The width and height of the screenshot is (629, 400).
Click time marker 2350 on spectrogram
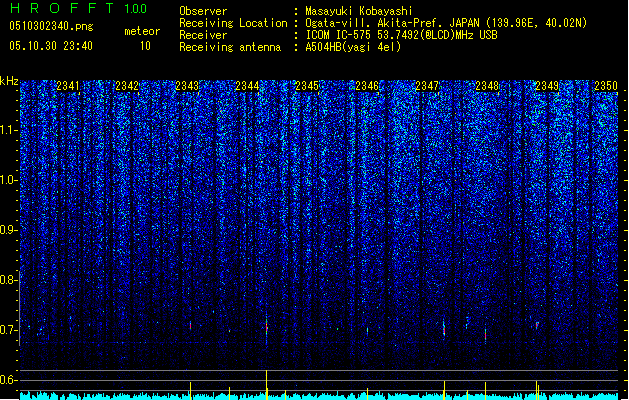tap(606, 86)
